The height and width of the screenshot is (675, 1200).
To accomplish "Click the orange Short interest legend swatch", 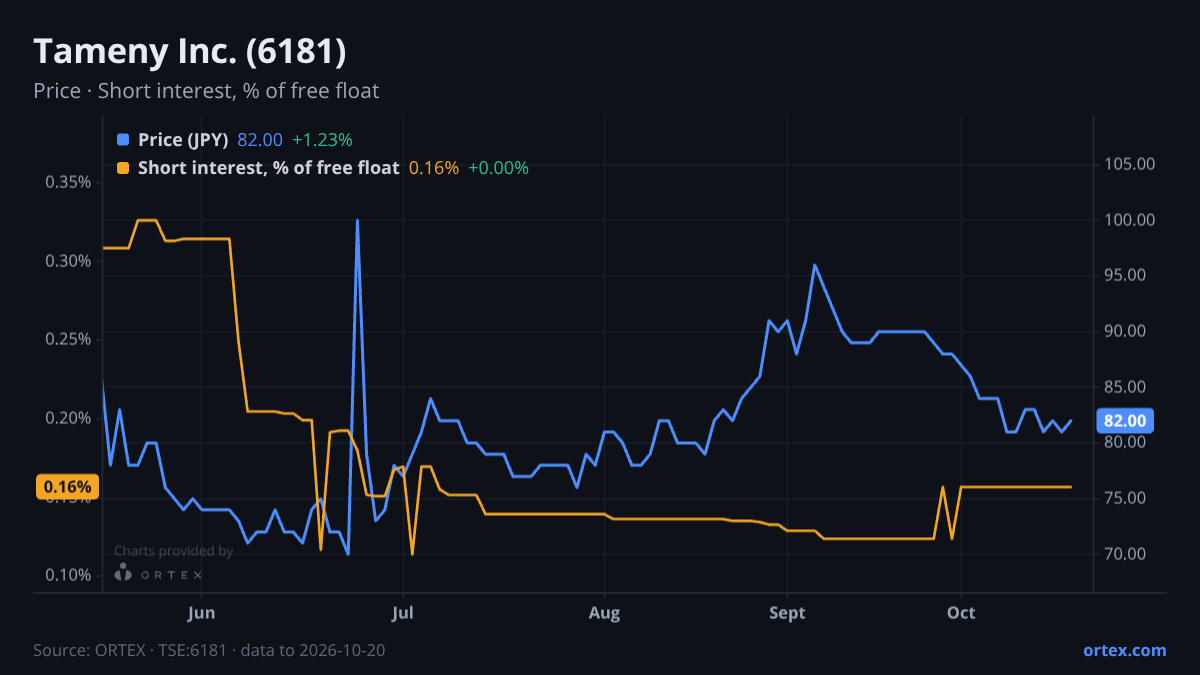I will [123, 168].
